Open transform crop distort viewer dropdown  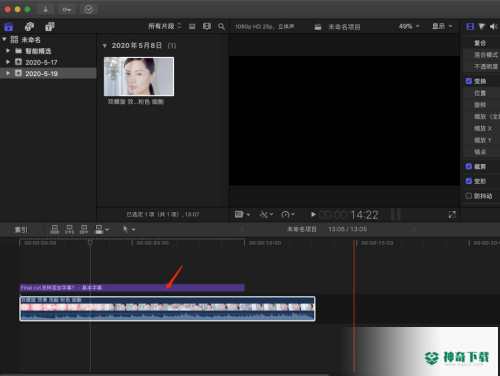(x=242, y=214)
